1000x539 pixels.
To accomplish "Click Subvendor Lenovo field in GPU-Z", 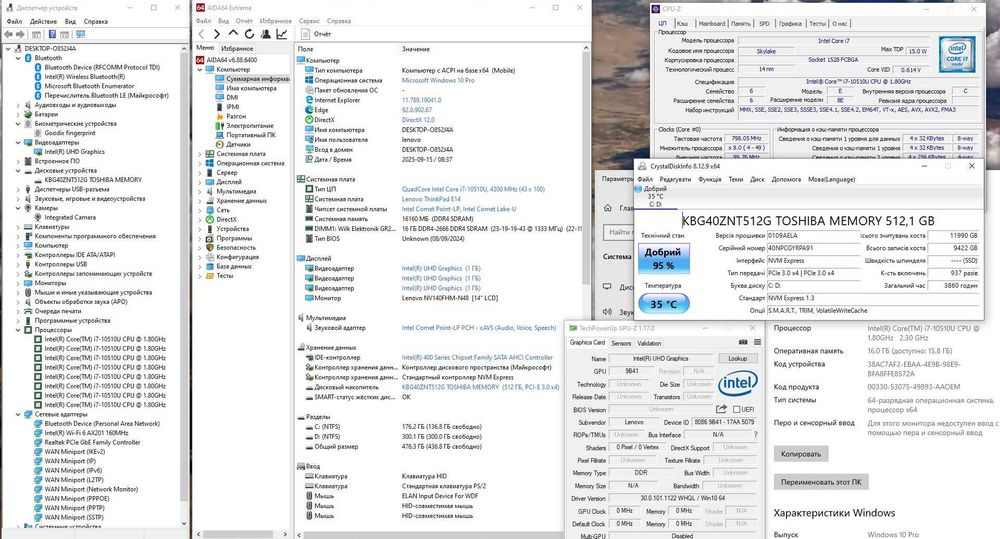I will pos(634,422).
